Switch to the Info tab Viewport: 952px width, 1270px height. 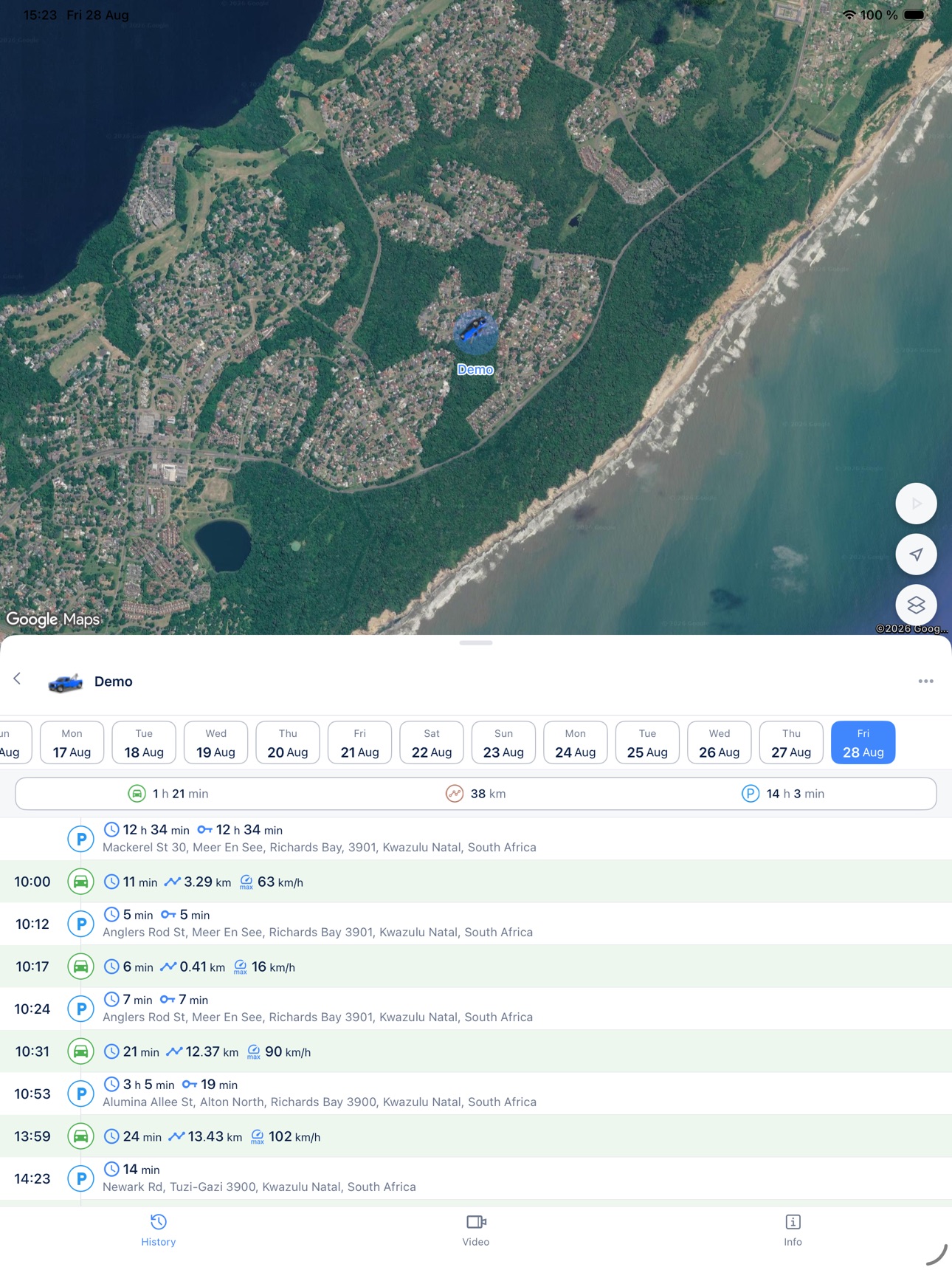point(793,1230)
